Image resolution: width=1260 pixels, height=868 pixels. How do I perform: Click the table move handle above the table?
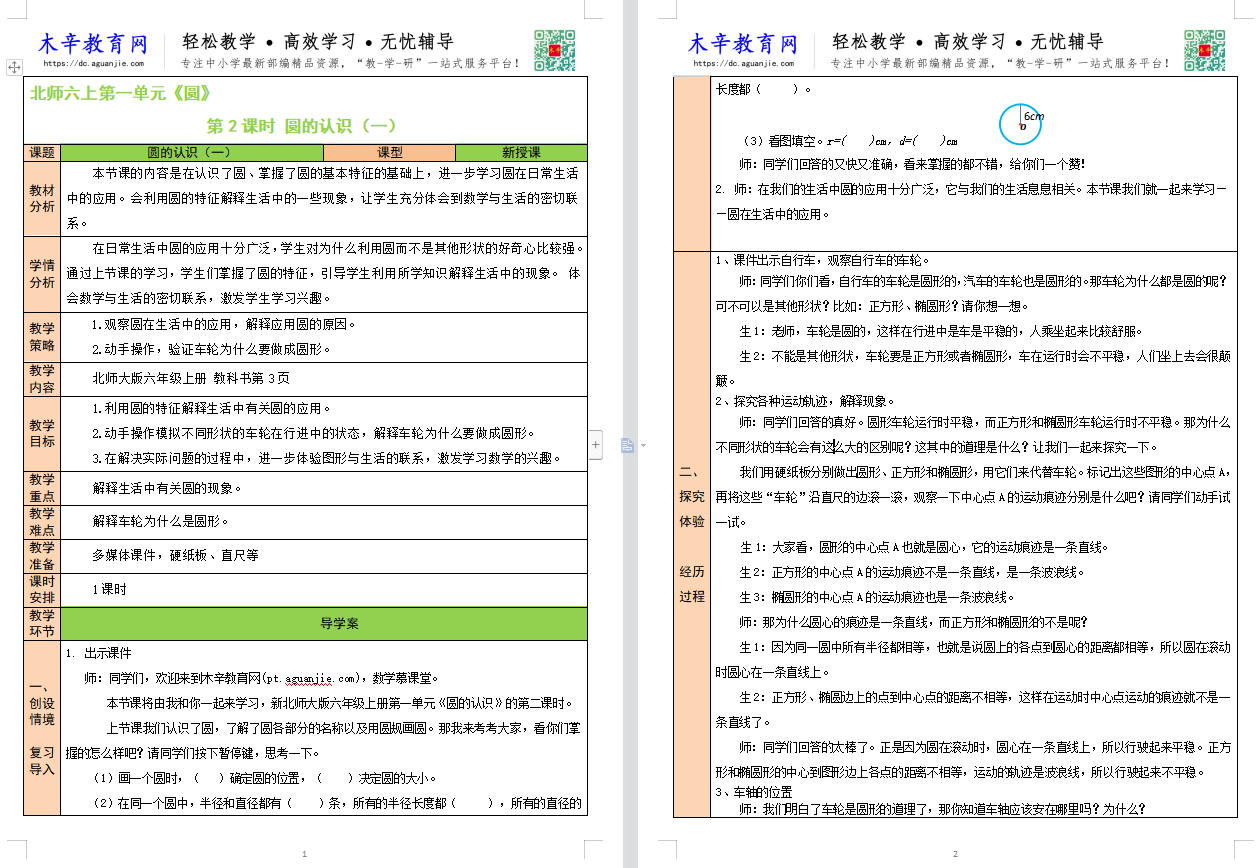pyautogui.click(x=14, y=68)
